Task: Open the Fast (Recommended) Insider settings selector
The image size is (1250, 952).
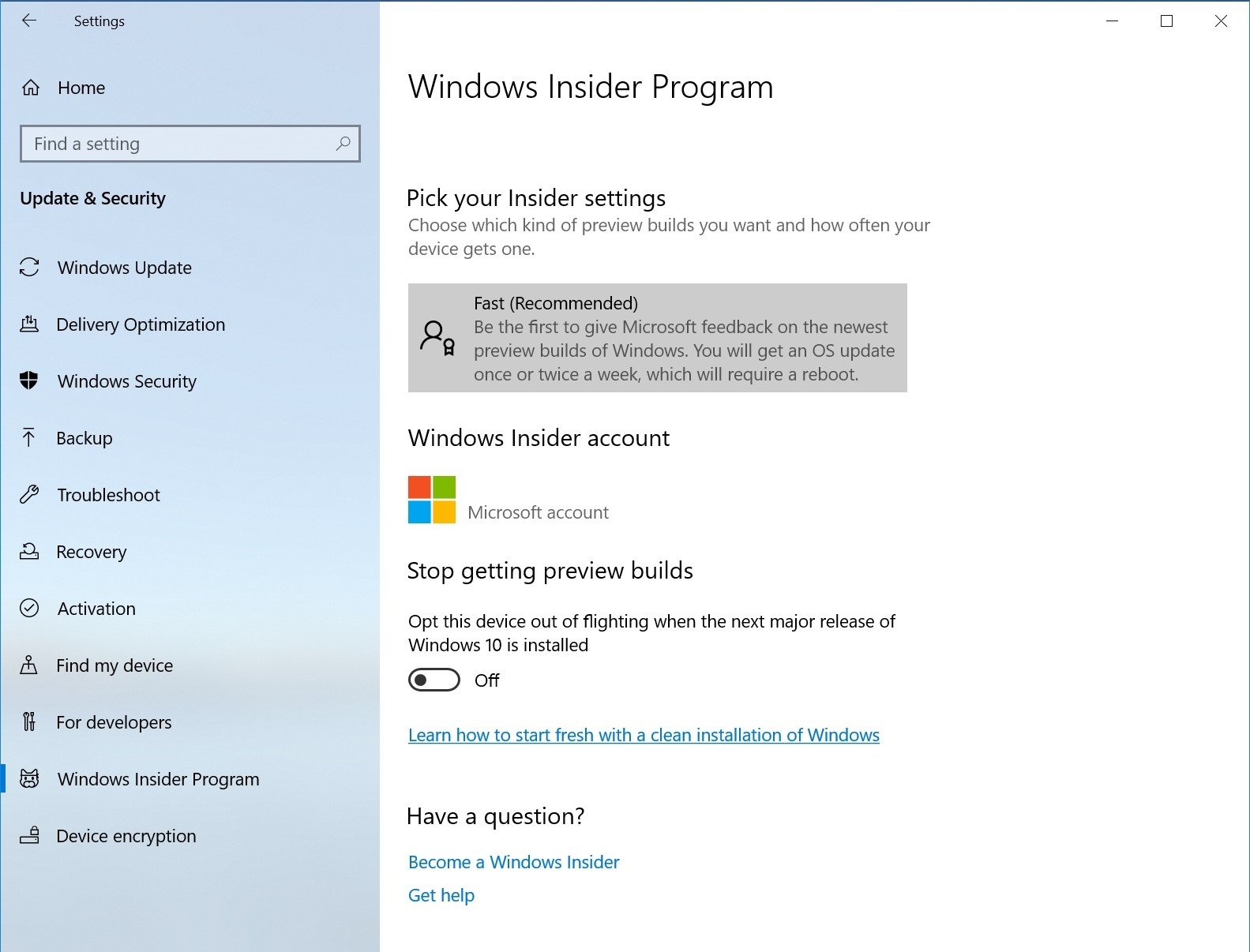Action: (x=657, y=338)
